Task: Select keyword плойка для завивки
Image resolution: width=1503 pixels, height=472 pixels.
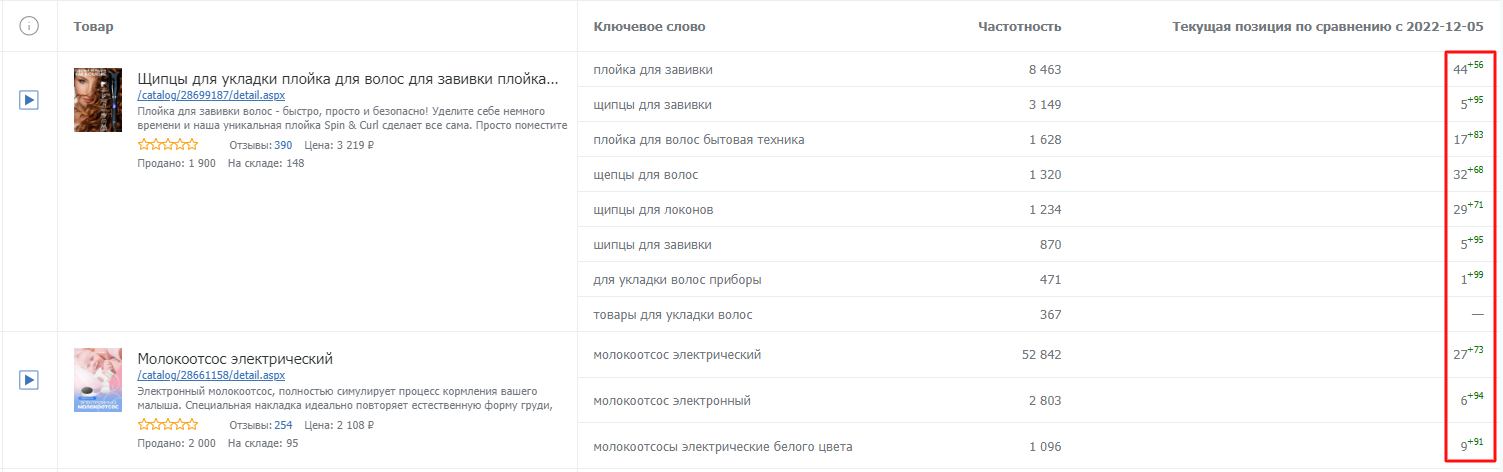Action: pyautogui.click(x=653, y=69)
